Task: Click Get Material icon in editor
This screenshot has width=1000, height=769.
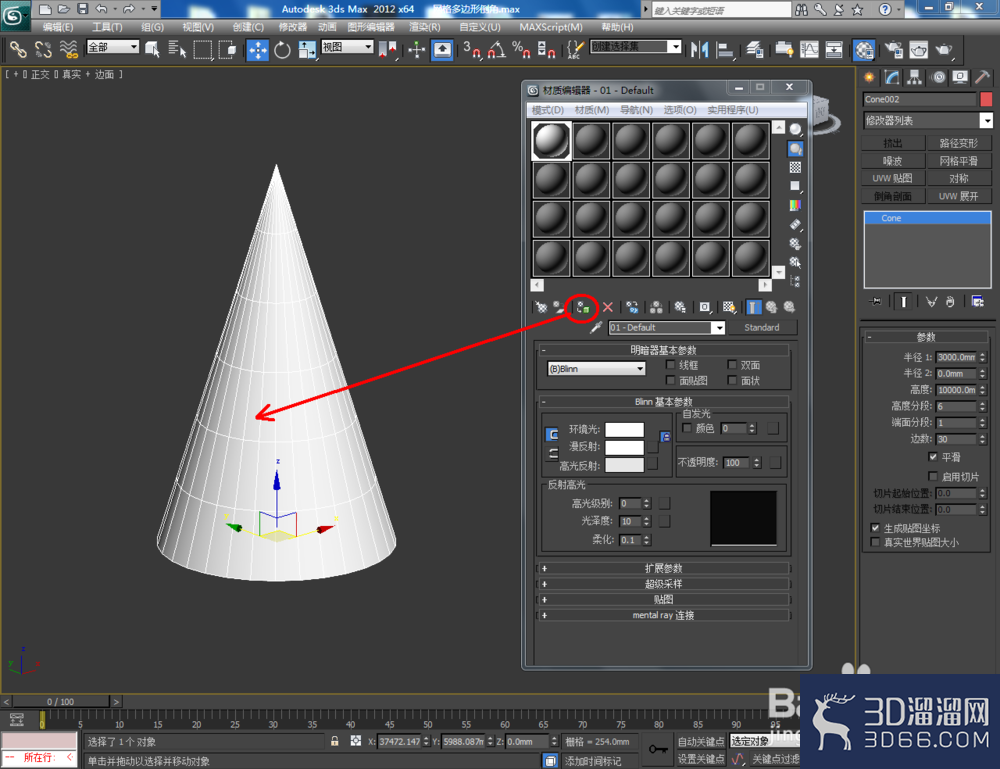Action: coord(541,307)
